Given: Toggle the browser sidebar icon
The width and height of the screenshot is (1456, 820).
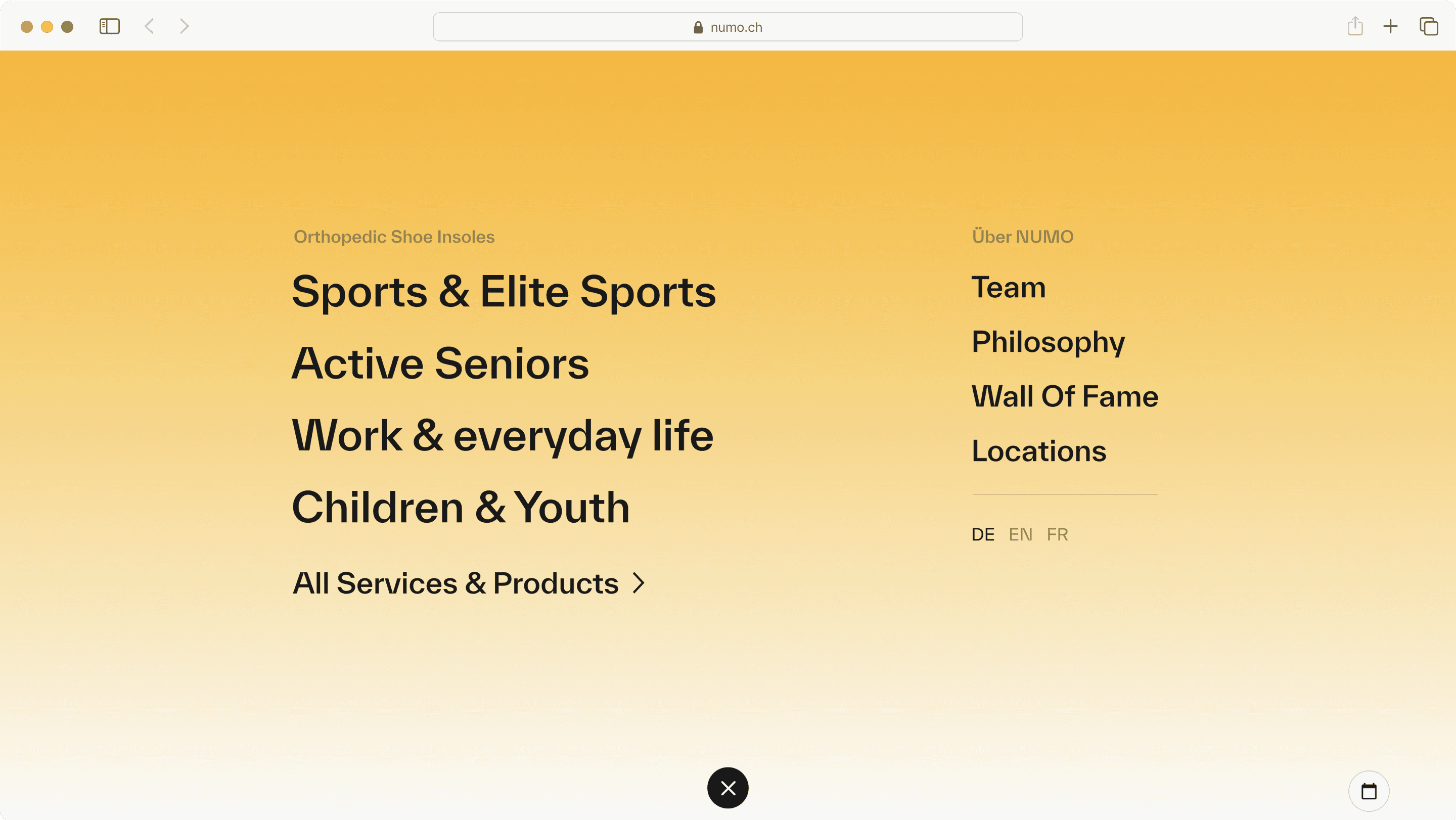Looking at the screenshot, I should tap(109, 27).
